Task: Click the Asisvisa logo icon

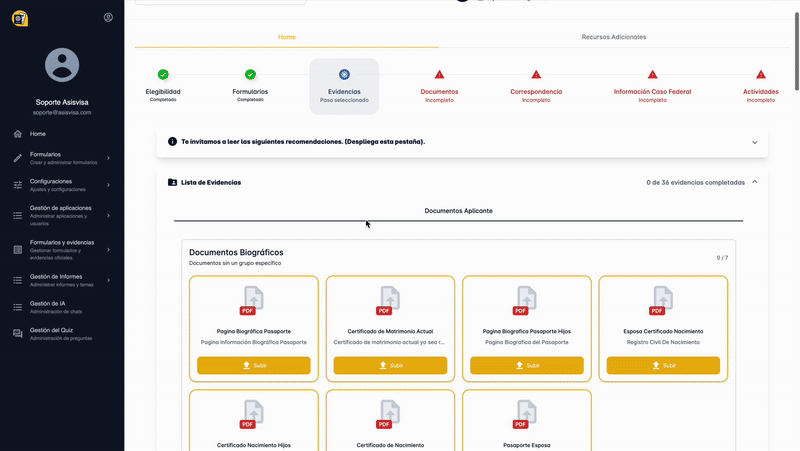Action: pos(20,18)
